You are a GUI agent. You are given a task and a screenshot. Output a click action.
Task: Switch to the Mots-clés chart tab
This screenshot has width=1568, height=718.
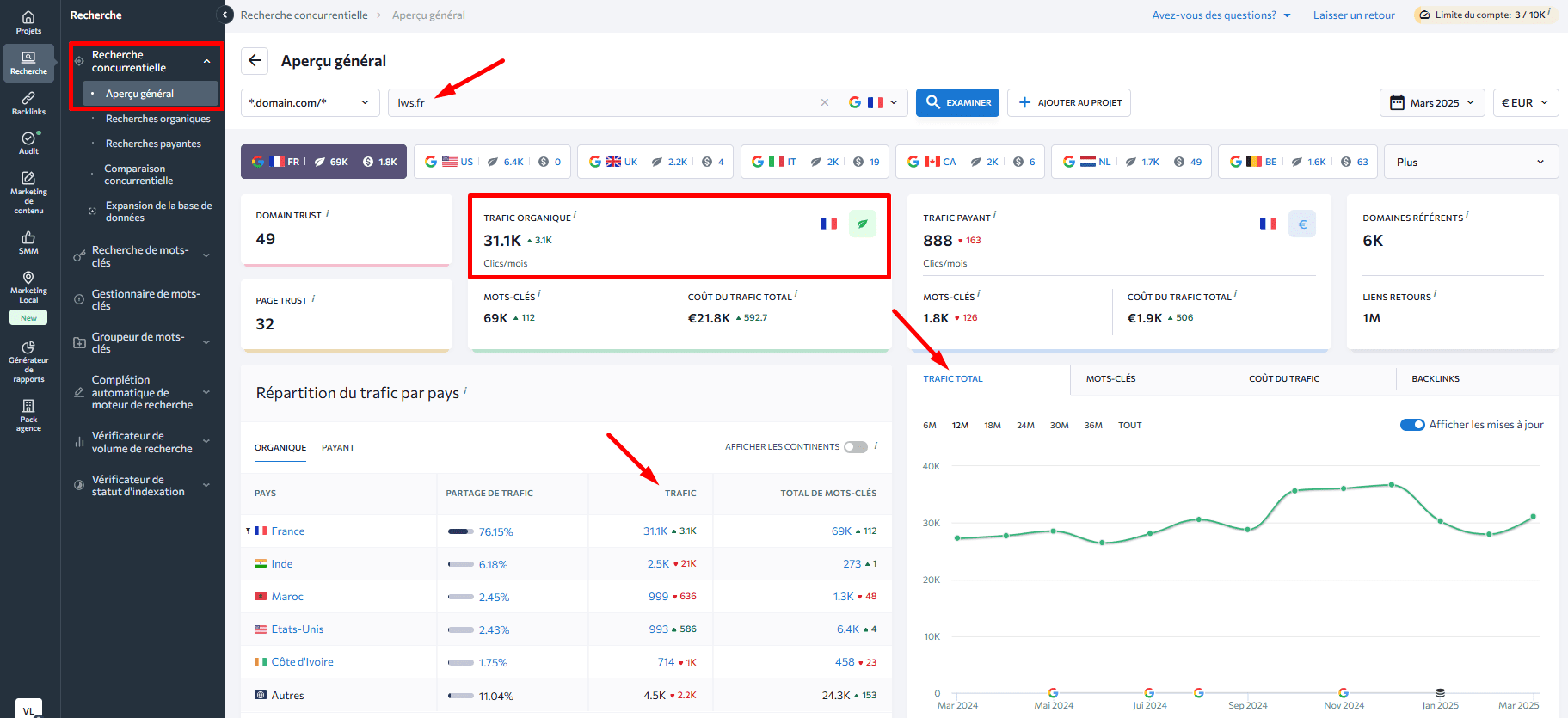tap(1110, 378)
